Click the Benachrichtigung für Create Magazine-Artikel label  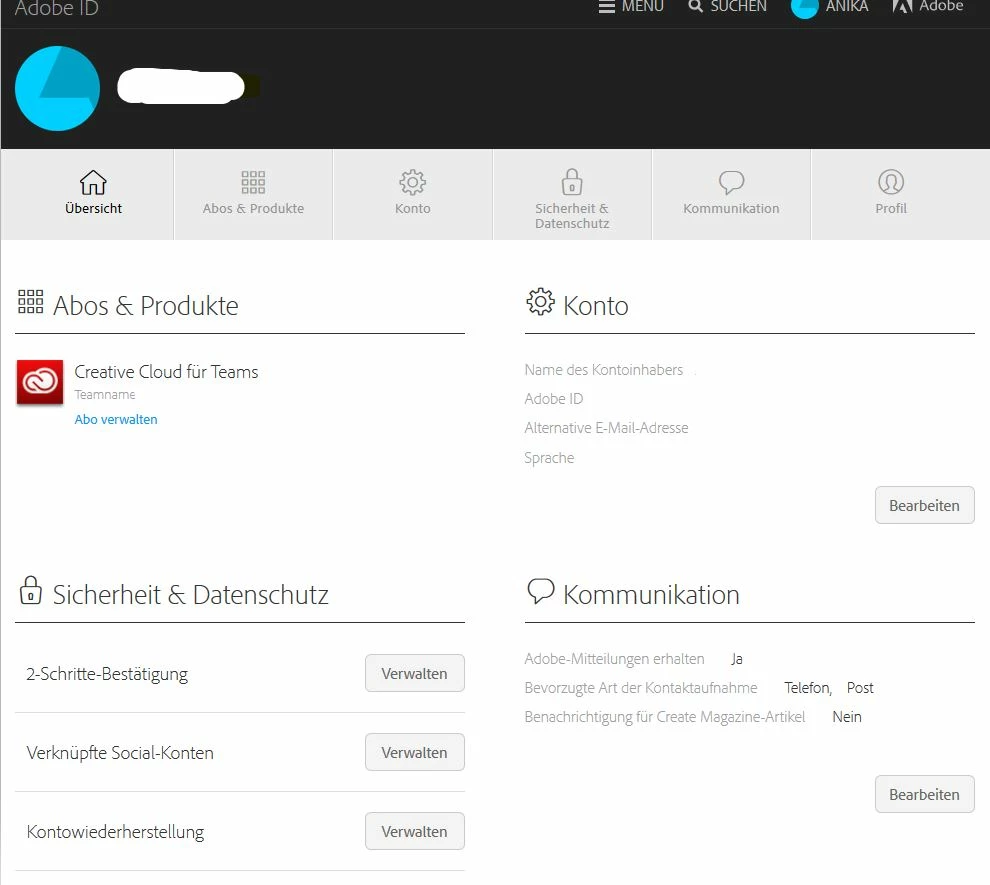point(665,717)
